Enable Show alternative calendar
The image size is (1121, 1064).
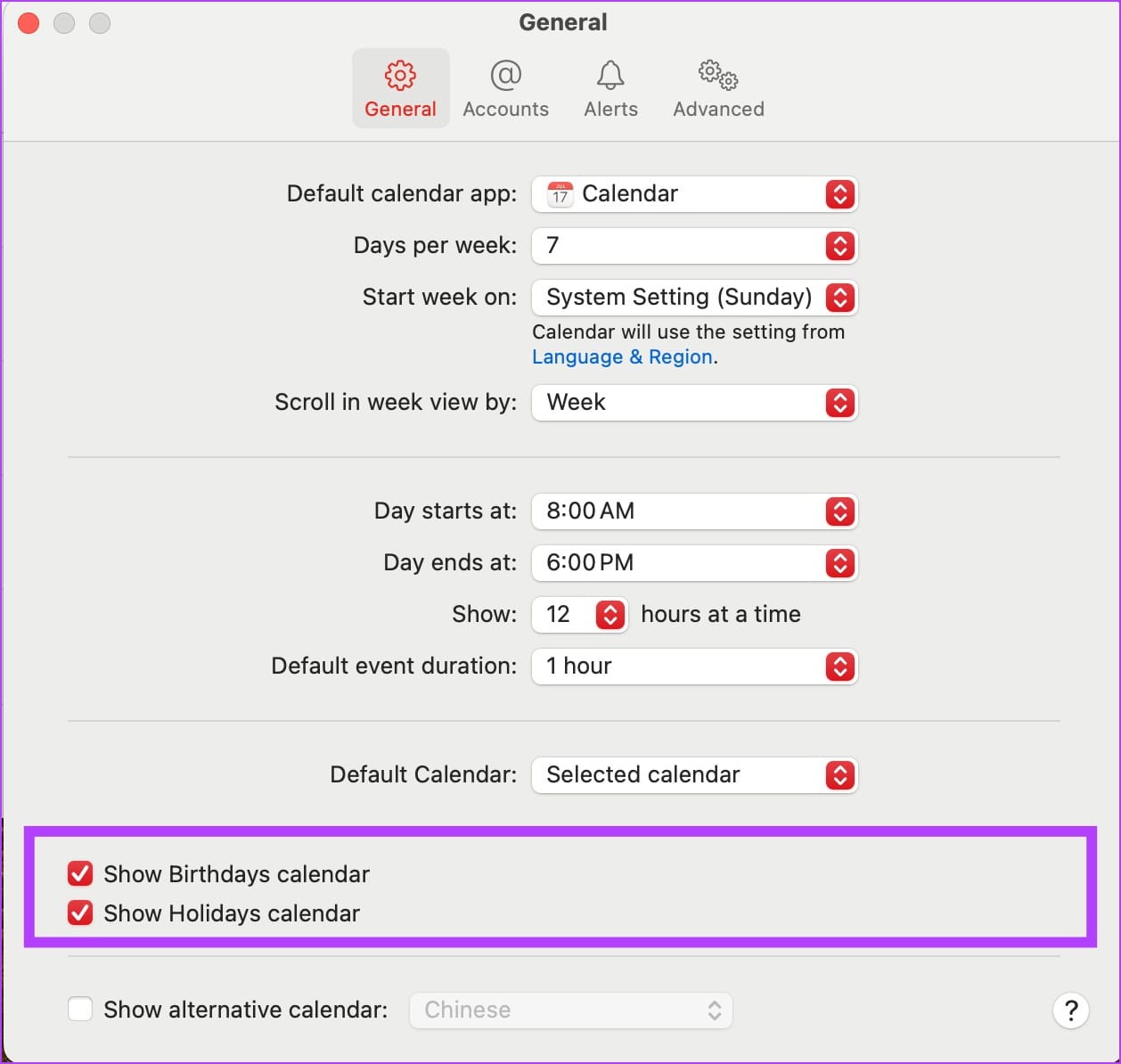pyautogui.click(x=80, y=1009)
